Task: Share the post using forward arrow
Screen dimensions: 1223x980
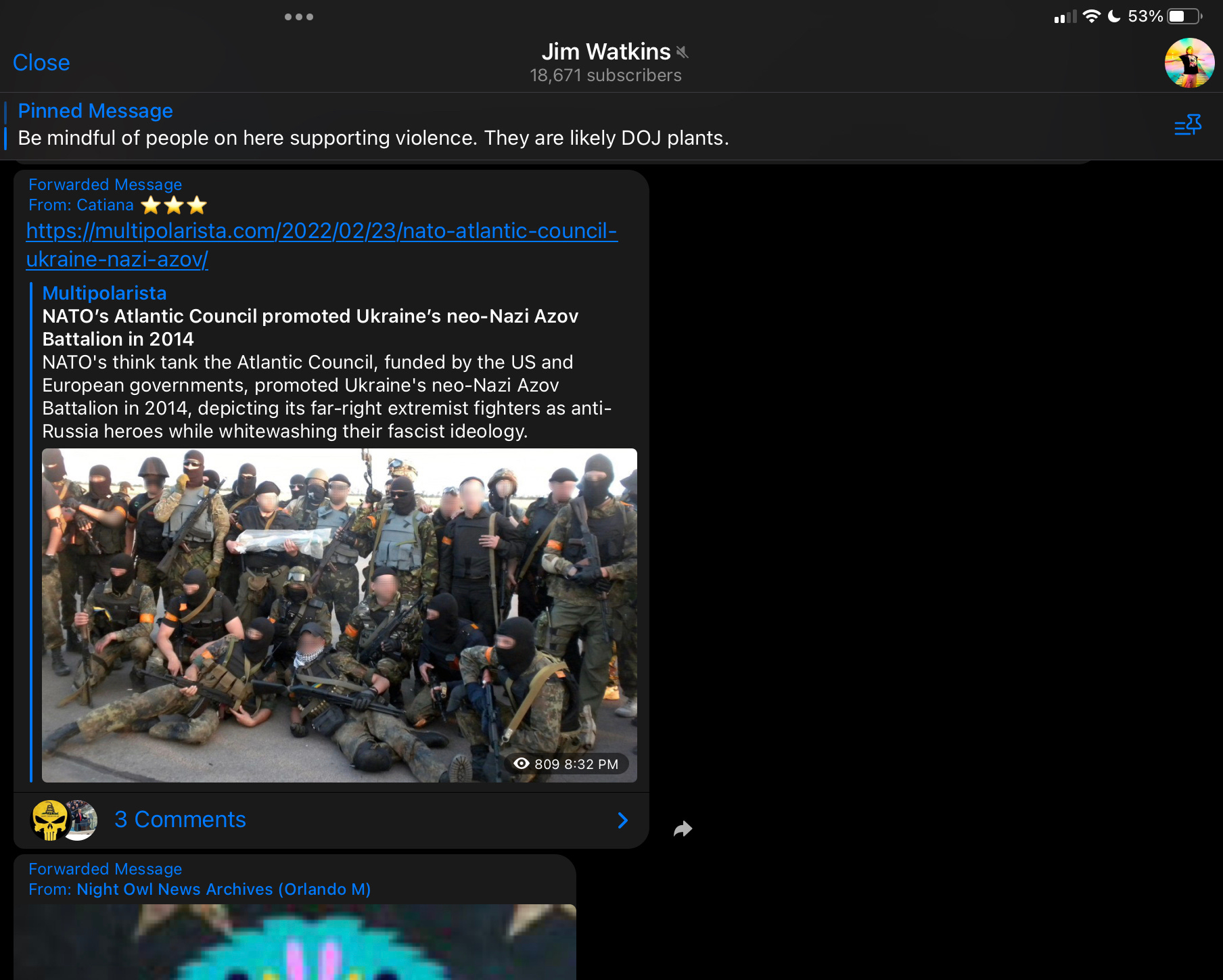Action: [x=683, y=829]
